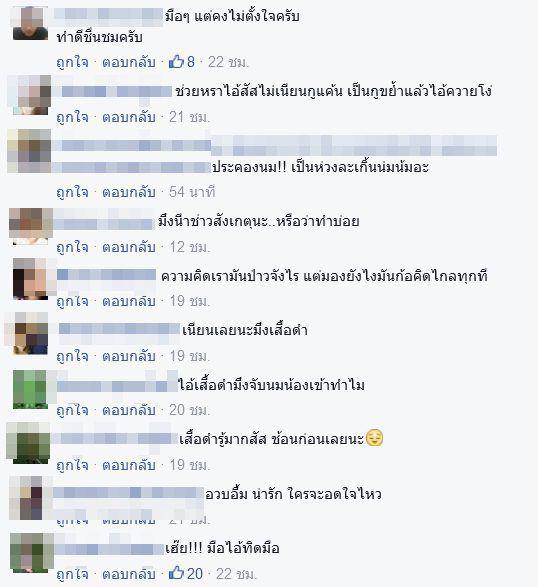
Task: Click ตอบกลับ under the 20 ชม. comment
Action: point(129,410)
